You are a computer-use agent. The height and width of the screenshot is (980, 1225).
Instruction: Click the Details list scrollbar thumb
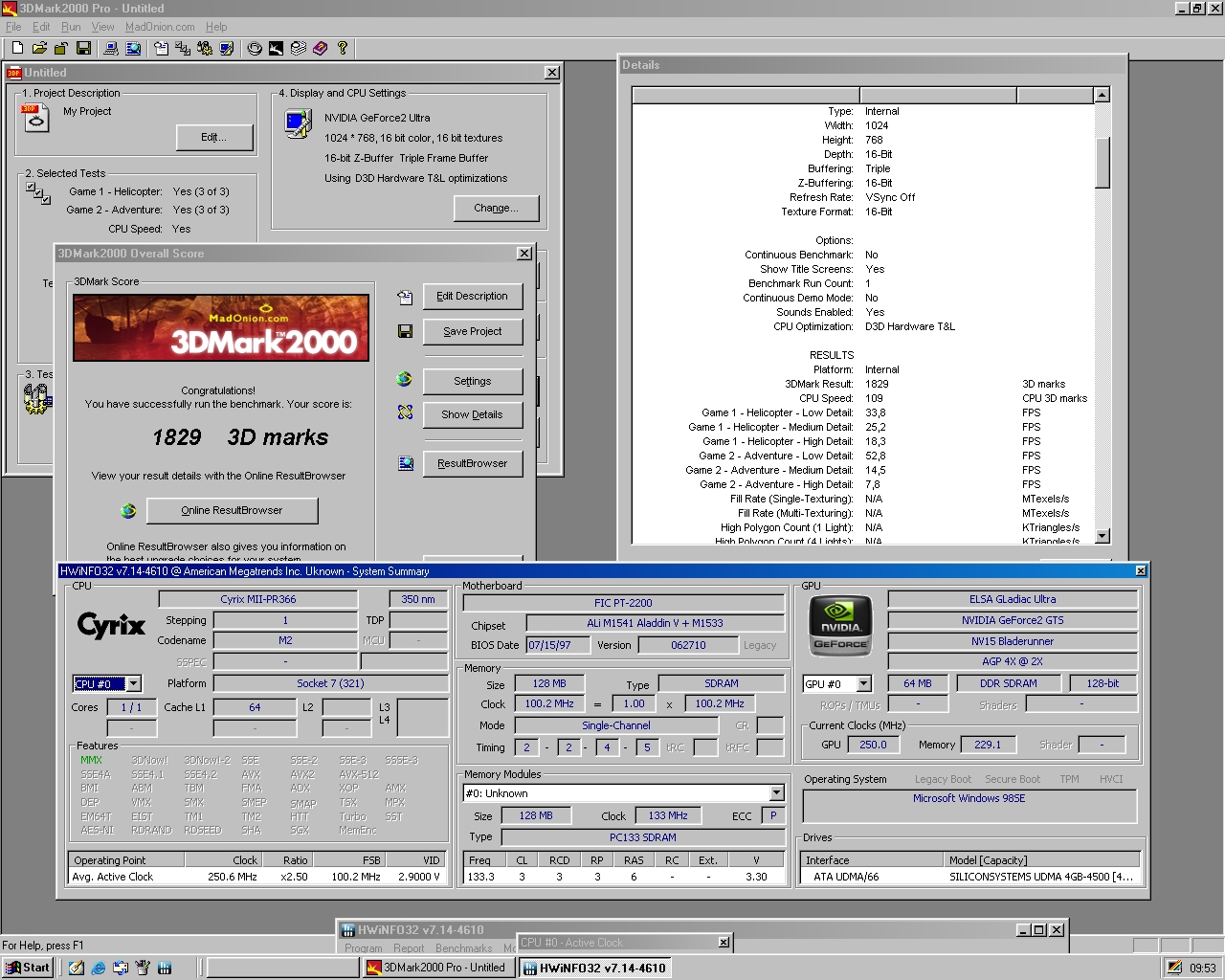point(1102,163)
